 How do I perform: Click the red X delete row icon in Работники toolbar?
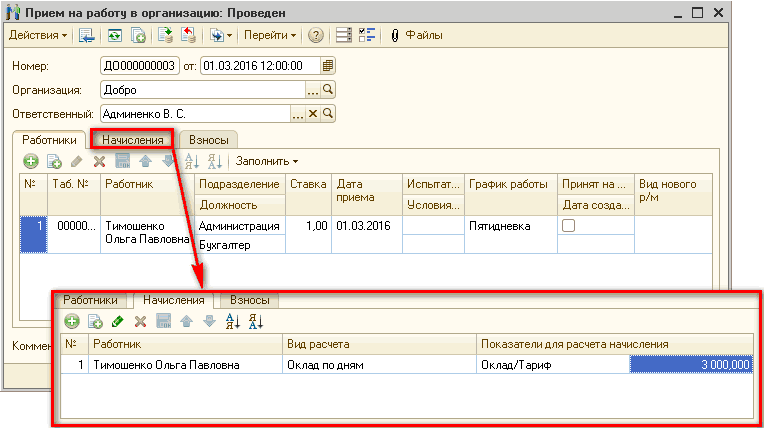pyautogui.click(x=99, y=161)
